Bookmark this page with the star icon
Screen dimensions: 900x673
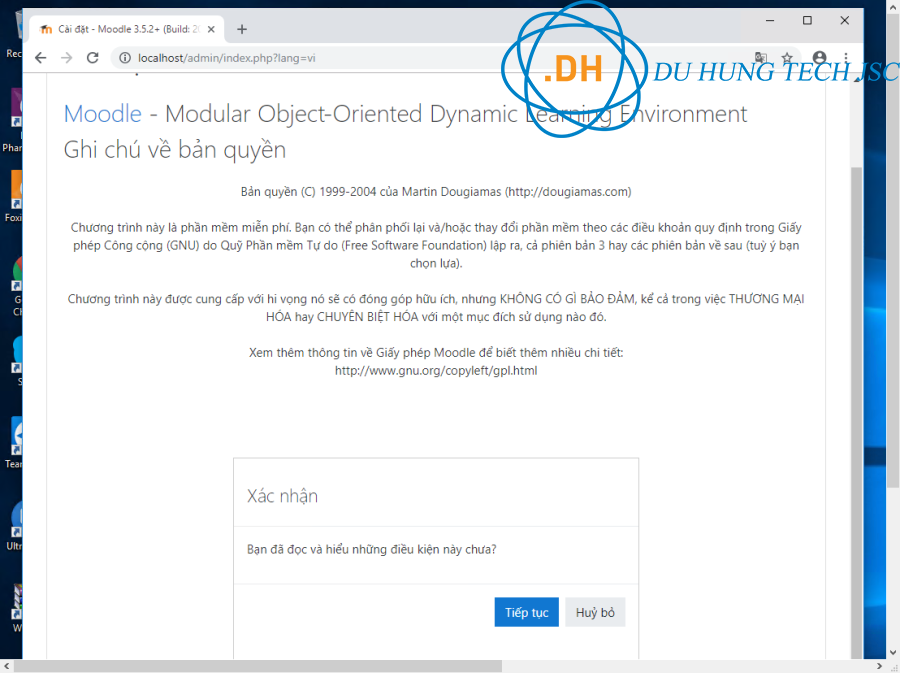(x=788, y=58)
